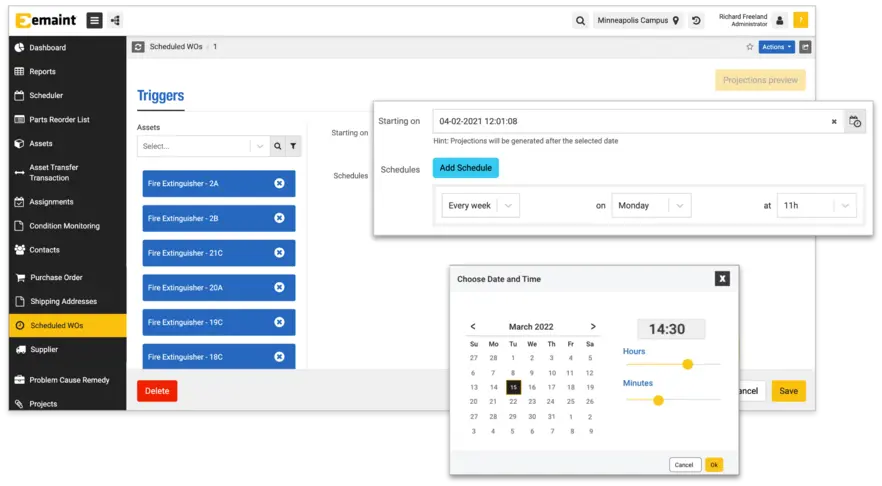Click the hamburger menu icon
Viewport: 882px width, 486px height.
pos(94,20)
